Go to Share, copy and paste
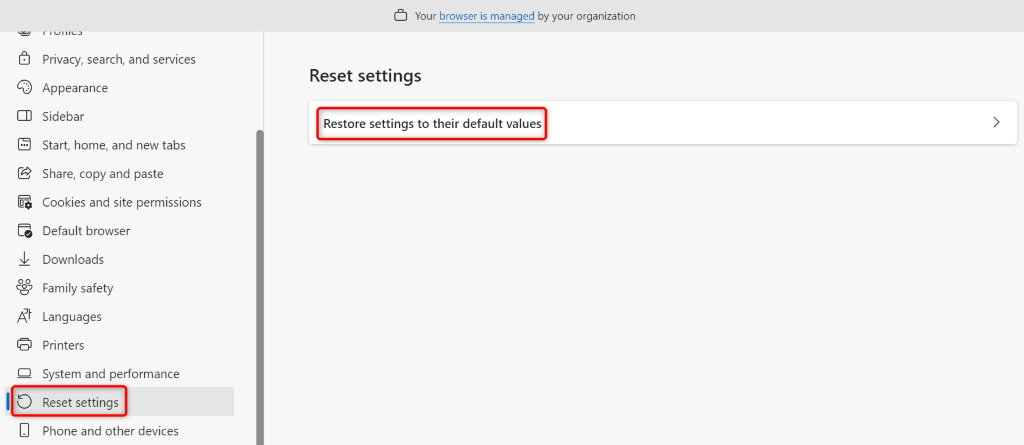This screenshot has width=1024, height=445. [x=100, y=174]
